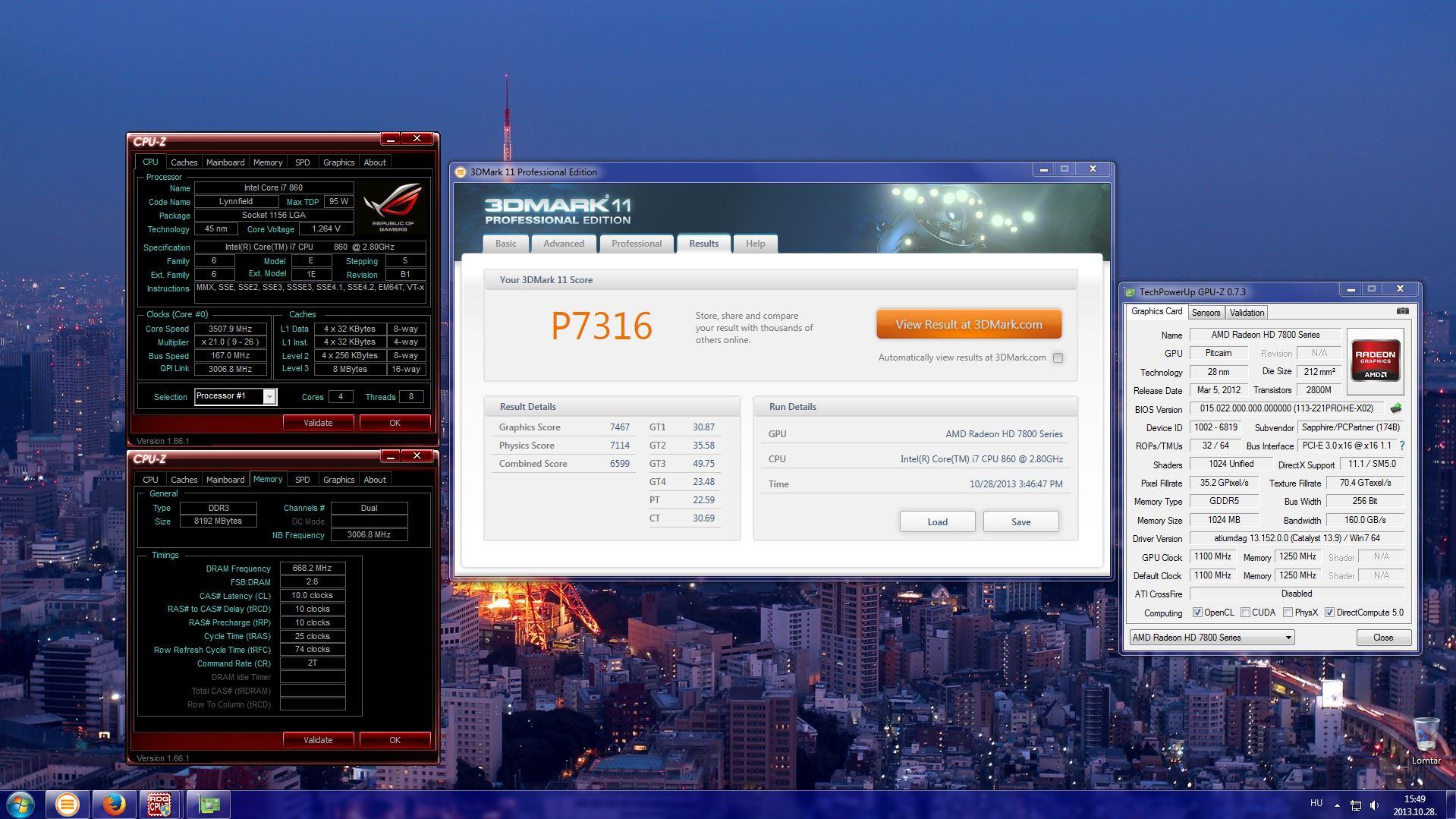Click the Physics Score value 7114
Viewport: 1456px width, 819px height.
[619, 446]
